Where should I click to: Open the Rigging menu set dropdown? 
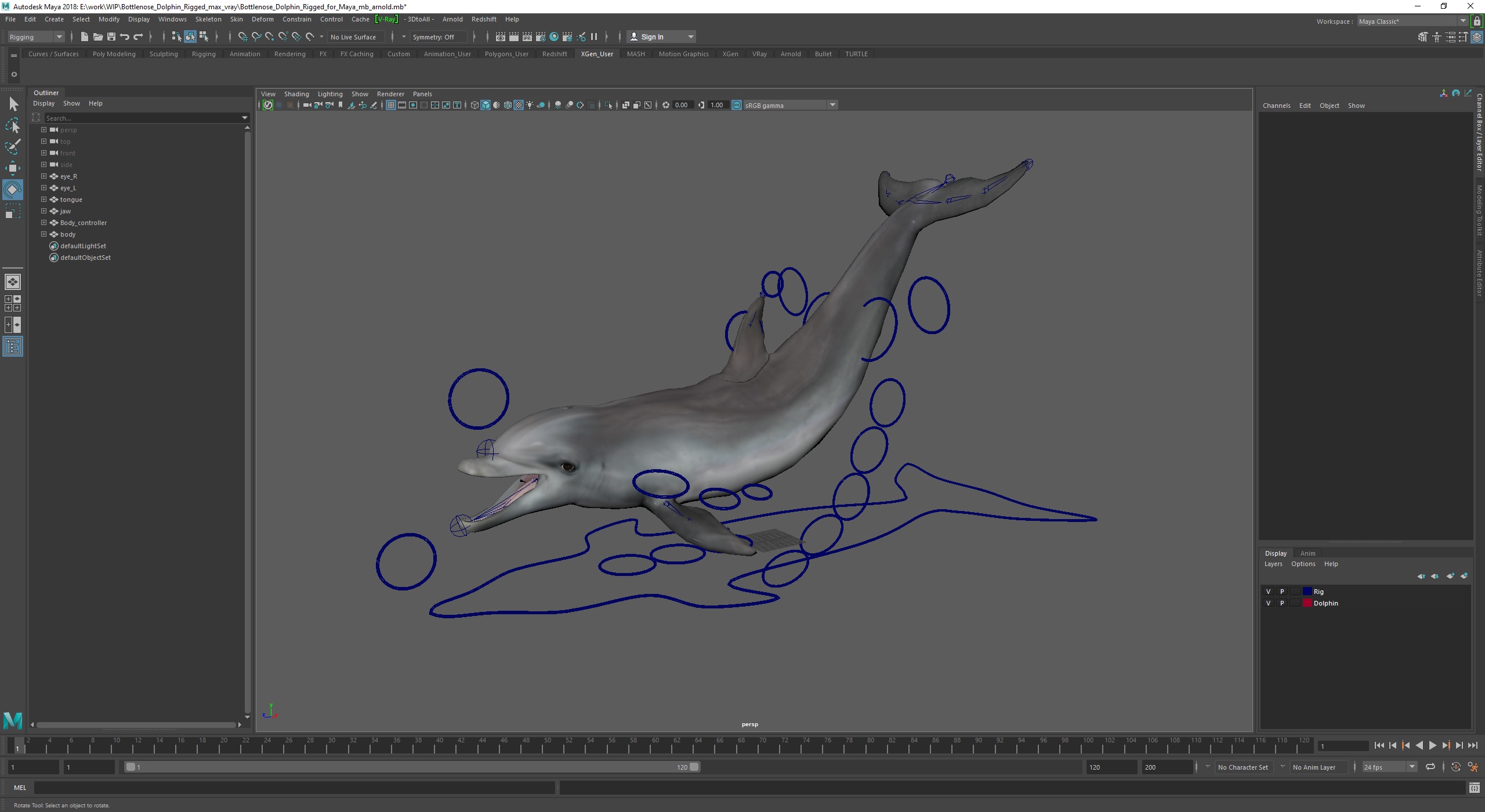(35, 37)
